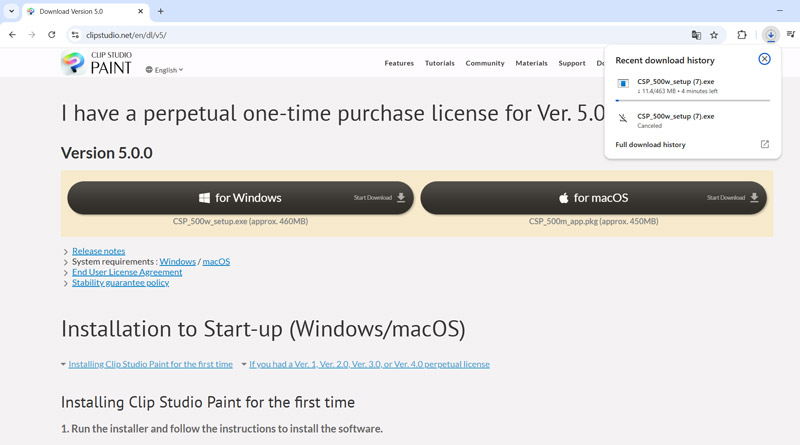Click the Clip Studio Paint logo
800x445 pixels.
pyautogui.click(x=96, y=63)
